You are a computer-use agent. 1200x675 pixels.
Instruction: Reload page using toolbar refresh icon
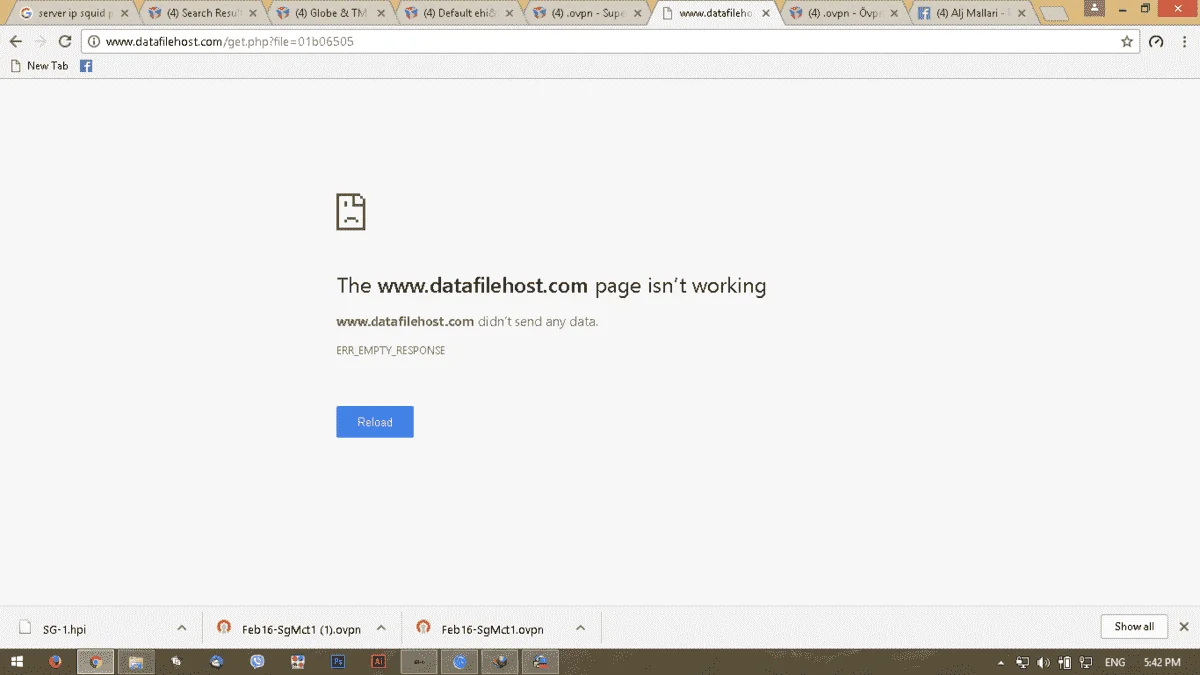[65, 42]
